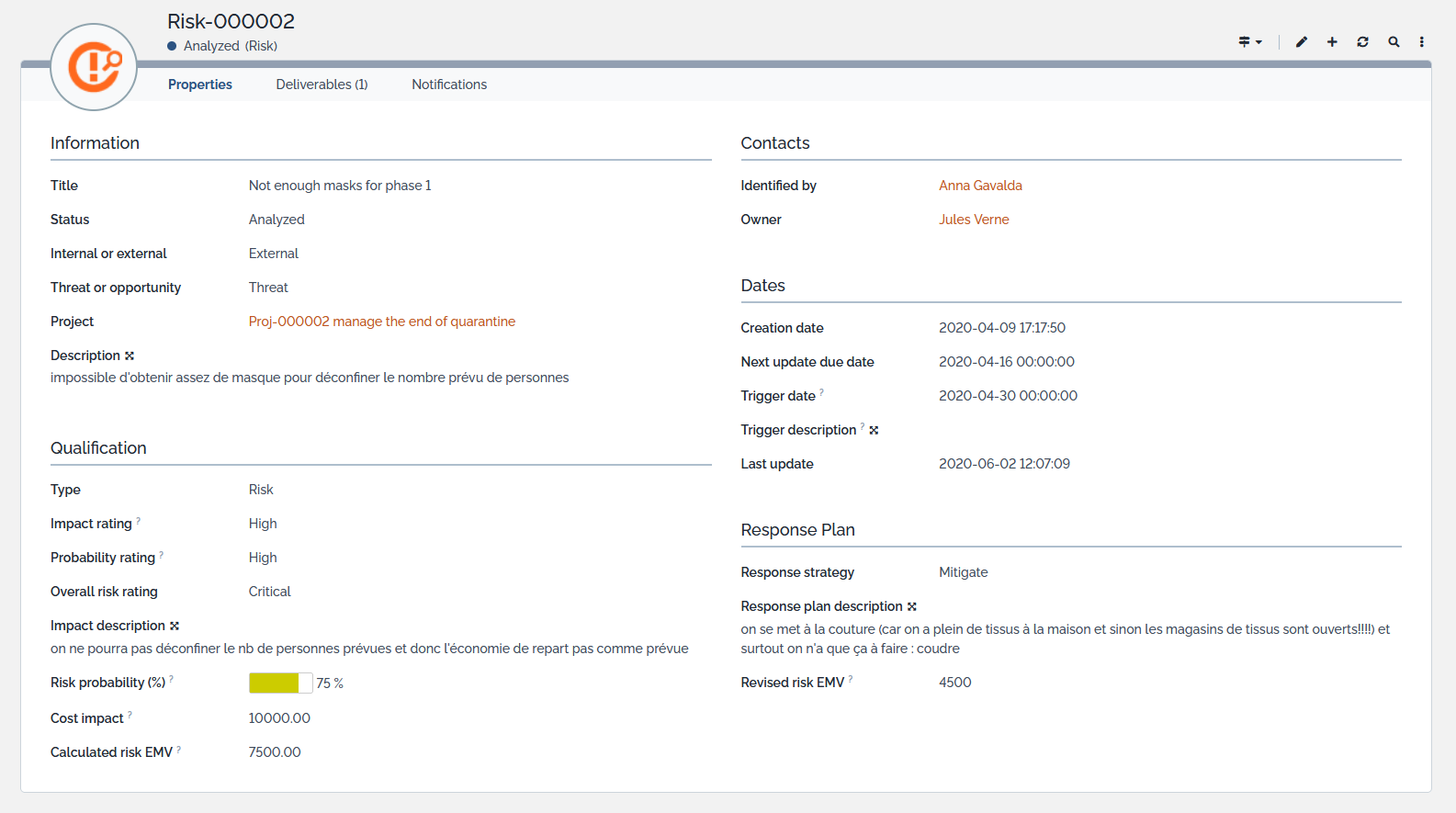The height and width of the screenshot is (813, 1456).
Task: Open project Proj-000002 manage the end of quarantine
Action: [381, 322]
